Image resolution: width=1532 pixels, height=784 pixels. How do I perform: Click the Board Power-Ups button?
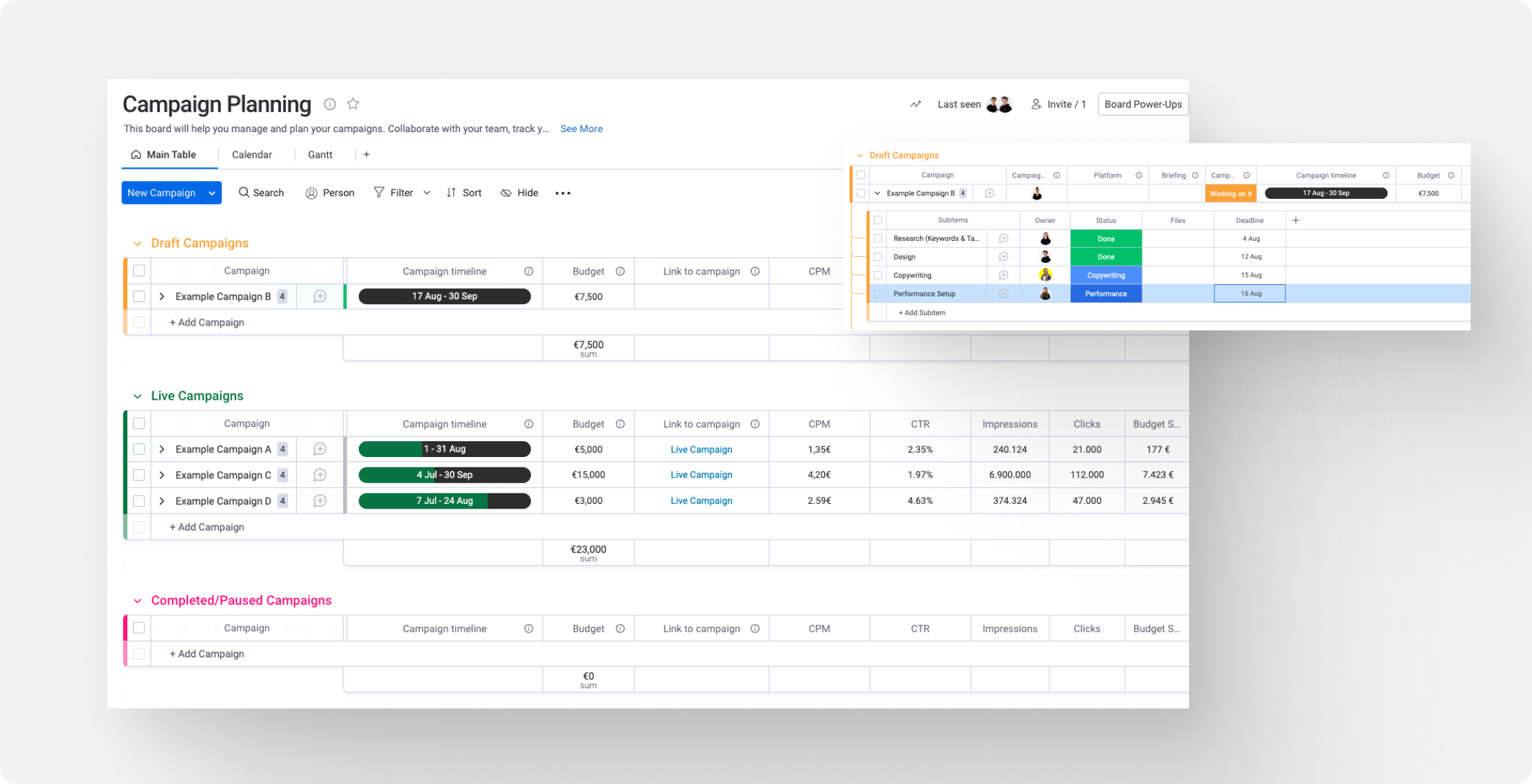pos(1142,105)
